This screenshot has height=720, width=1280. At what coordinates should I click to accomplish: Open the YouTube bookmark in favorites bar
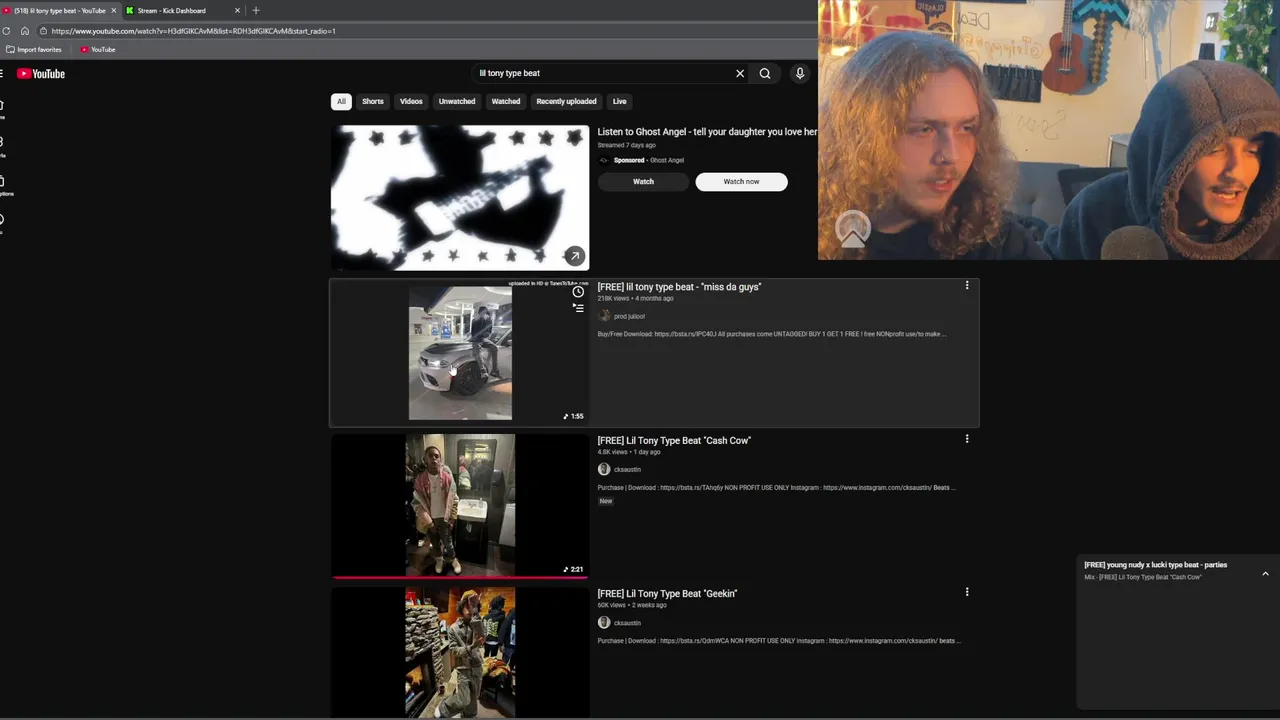point(98,49)
